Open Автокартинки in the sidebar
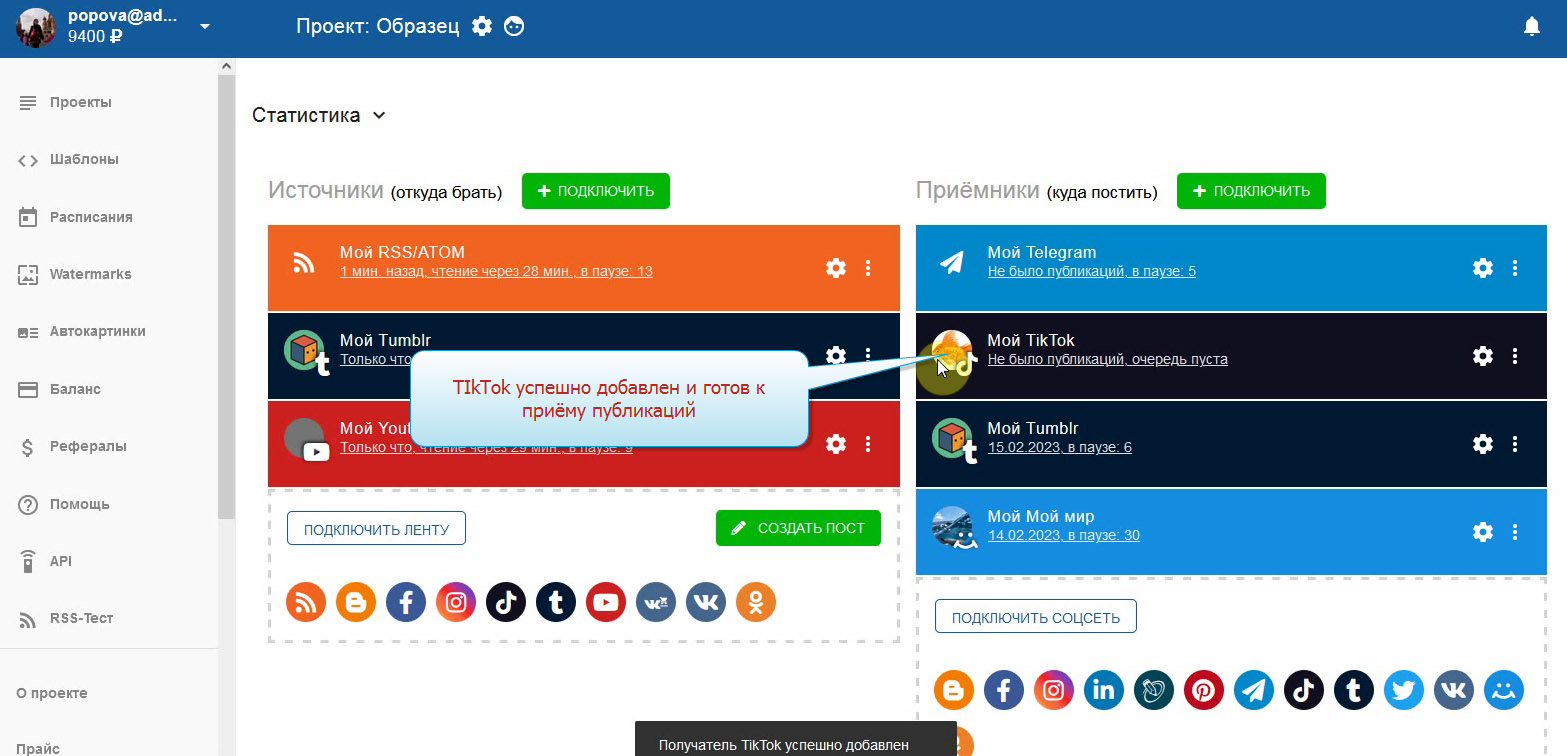Screen dimensions: 1567x756 97,332
